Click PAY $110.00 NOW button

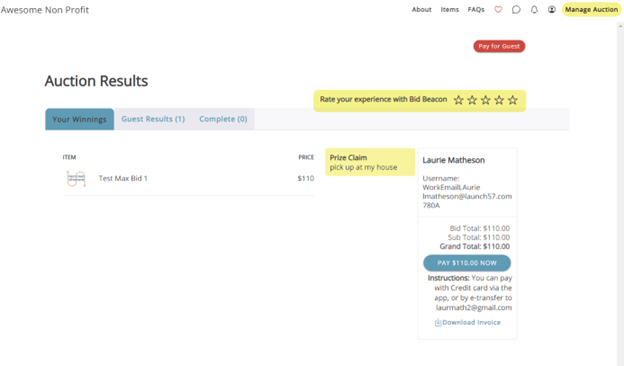(467, 263)
